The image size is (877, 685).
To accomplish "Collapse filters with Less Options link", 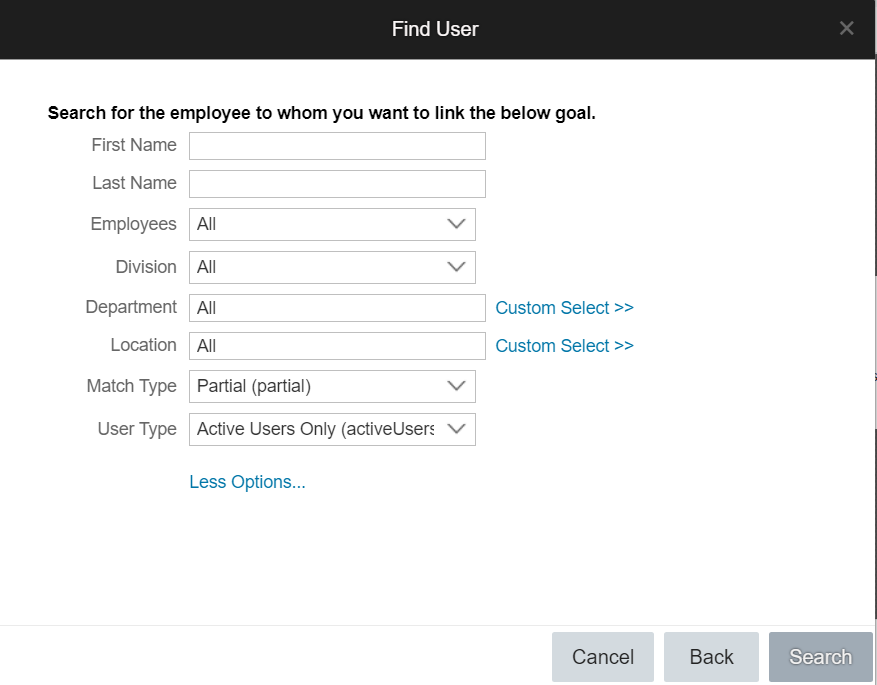I will 247,482.
